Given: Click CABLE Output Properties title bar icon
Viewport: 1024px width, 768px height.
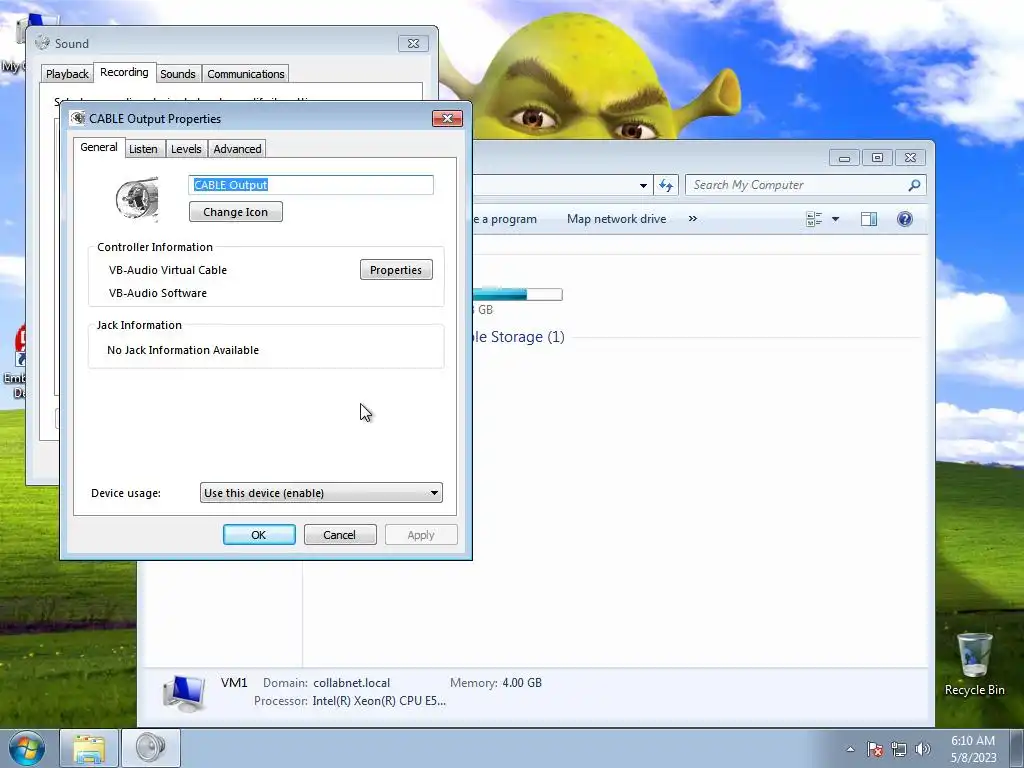Looking at the screenshot, I should point(78,118).
